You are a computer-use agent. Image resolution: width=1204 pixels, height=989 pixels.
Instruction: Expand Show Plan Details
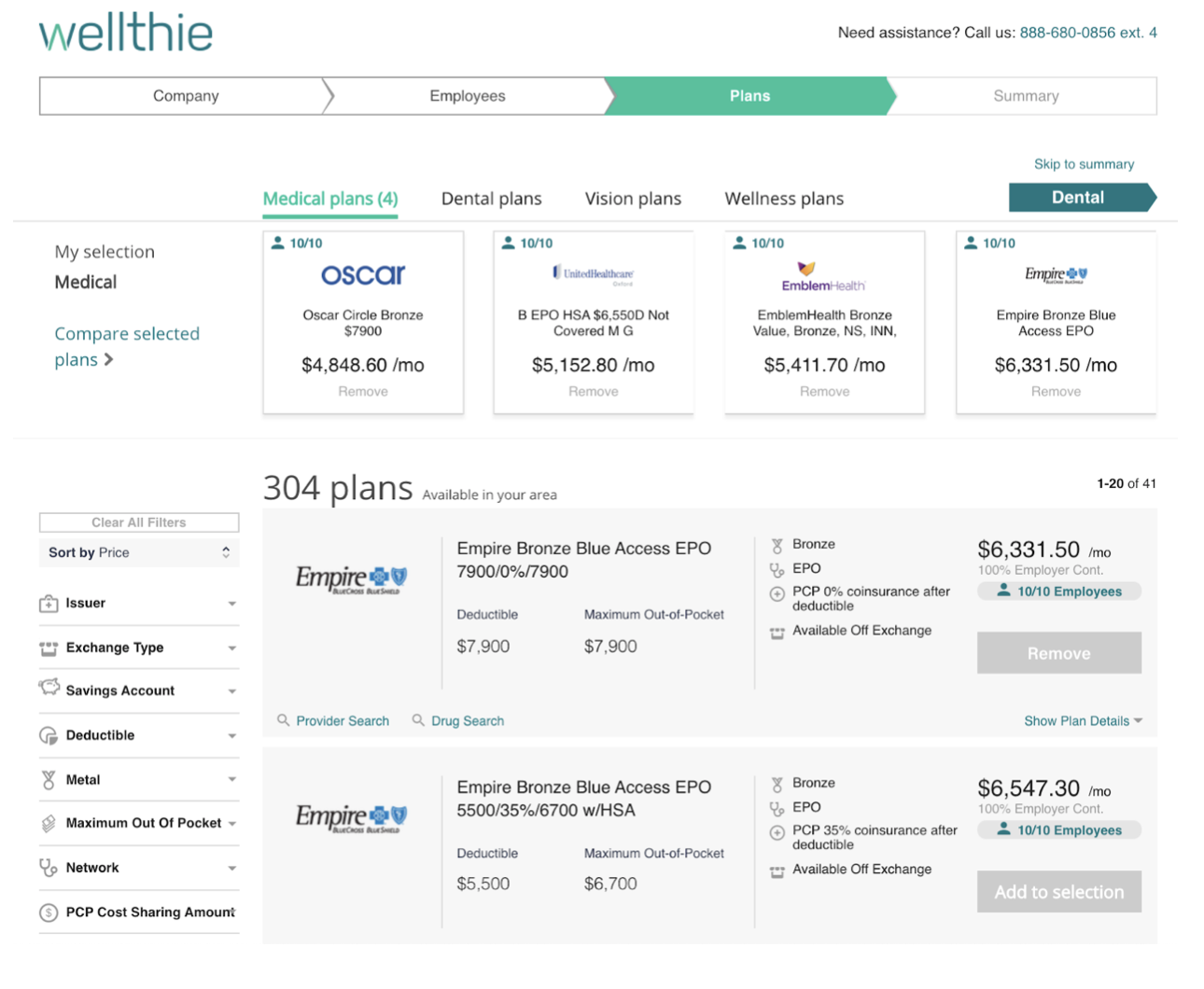coord(1082,720)
